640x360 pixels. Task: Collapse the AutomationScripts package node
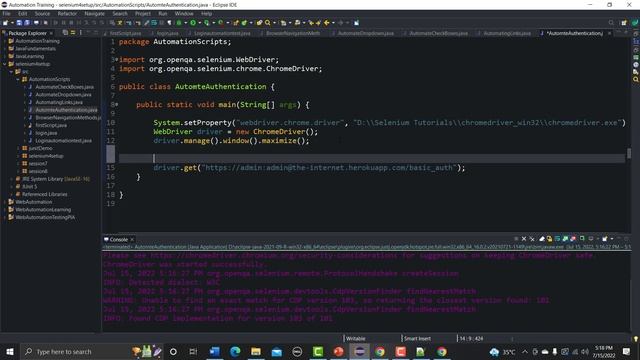pyautogui.click(x=18, y=79)
